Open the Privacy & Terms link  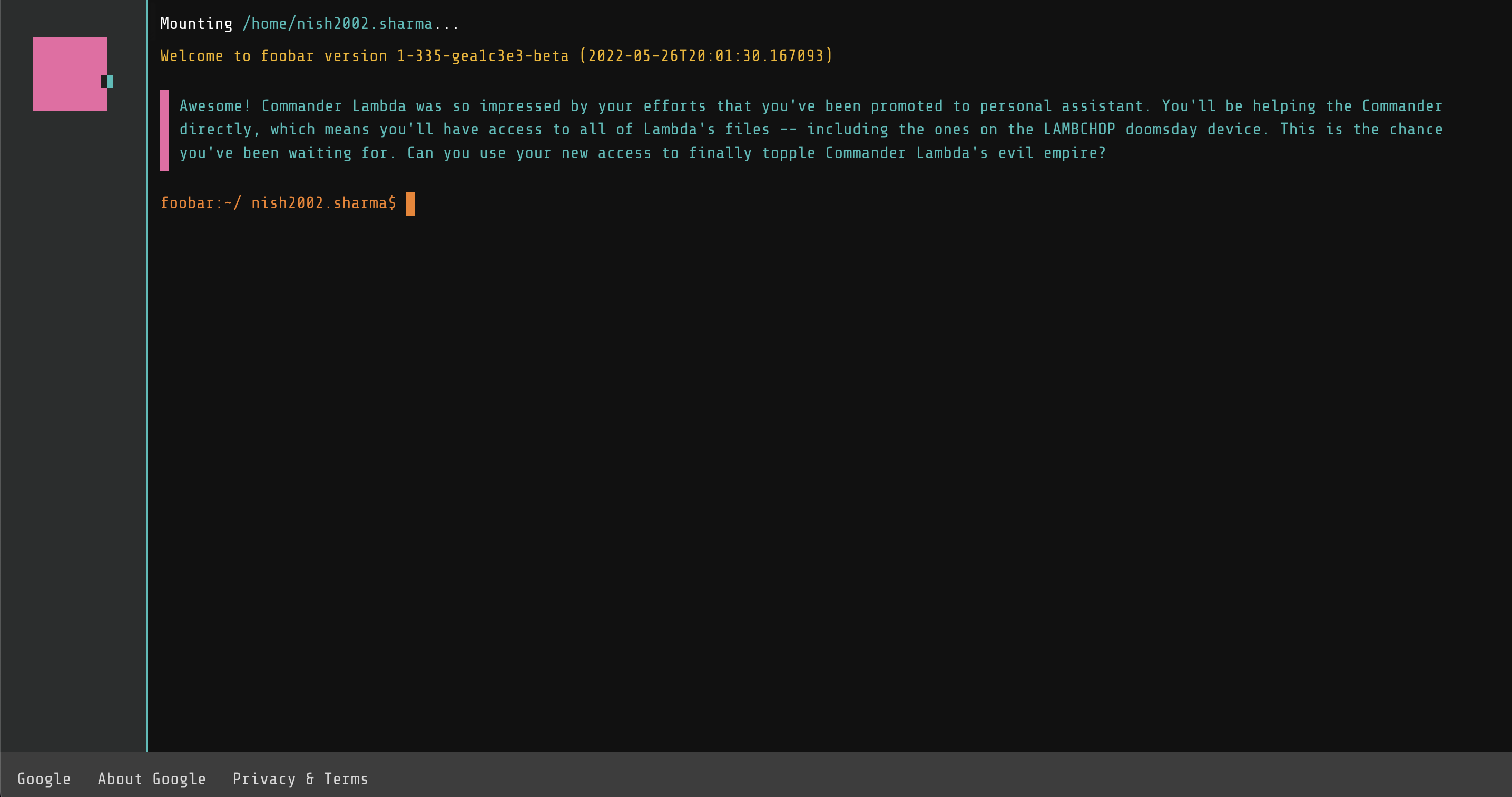(300, 779)
